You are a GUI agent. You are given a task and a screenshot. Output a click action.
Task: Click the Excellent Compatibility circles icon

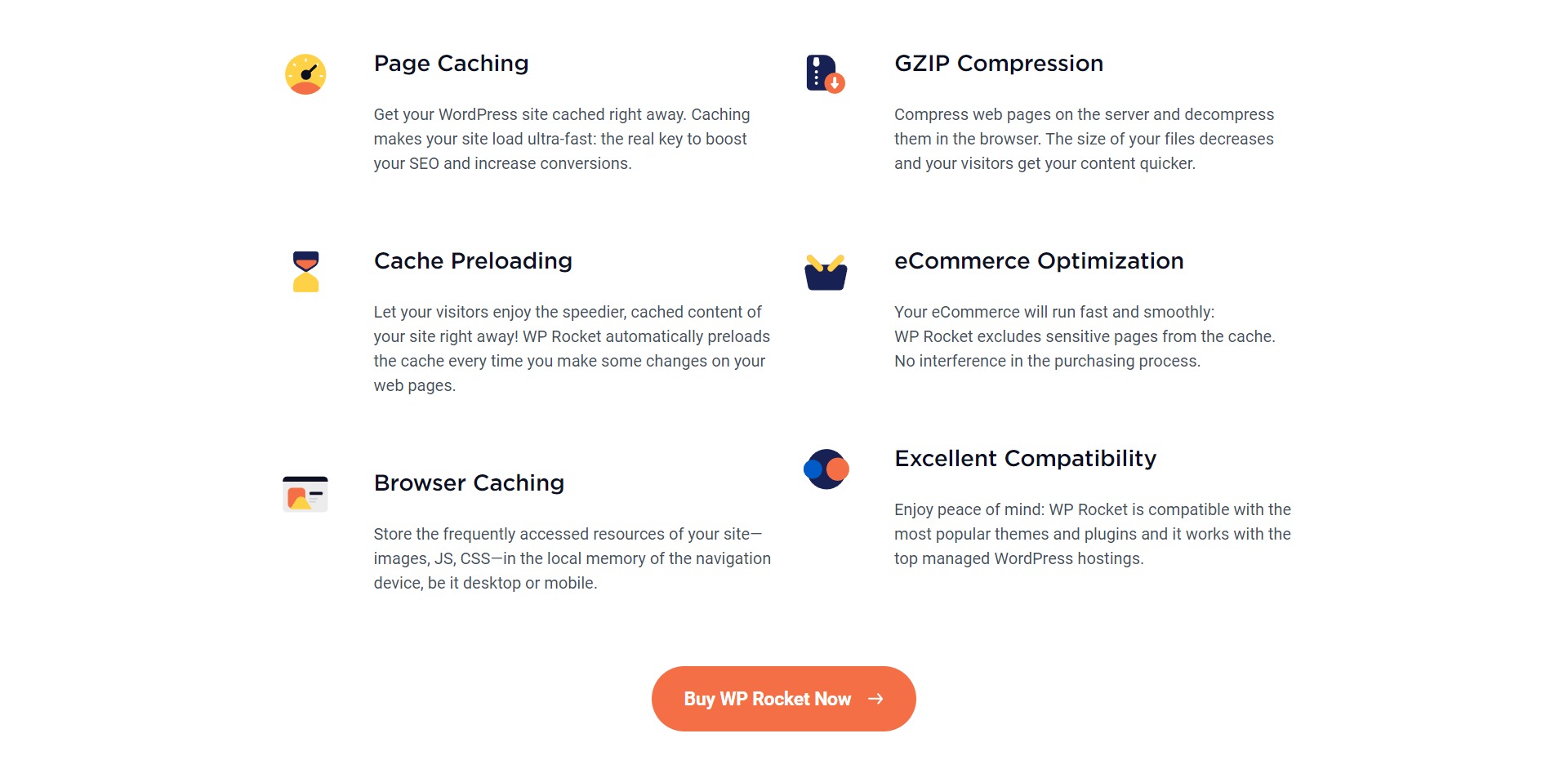pyautogui.click(x=826, y=469)
